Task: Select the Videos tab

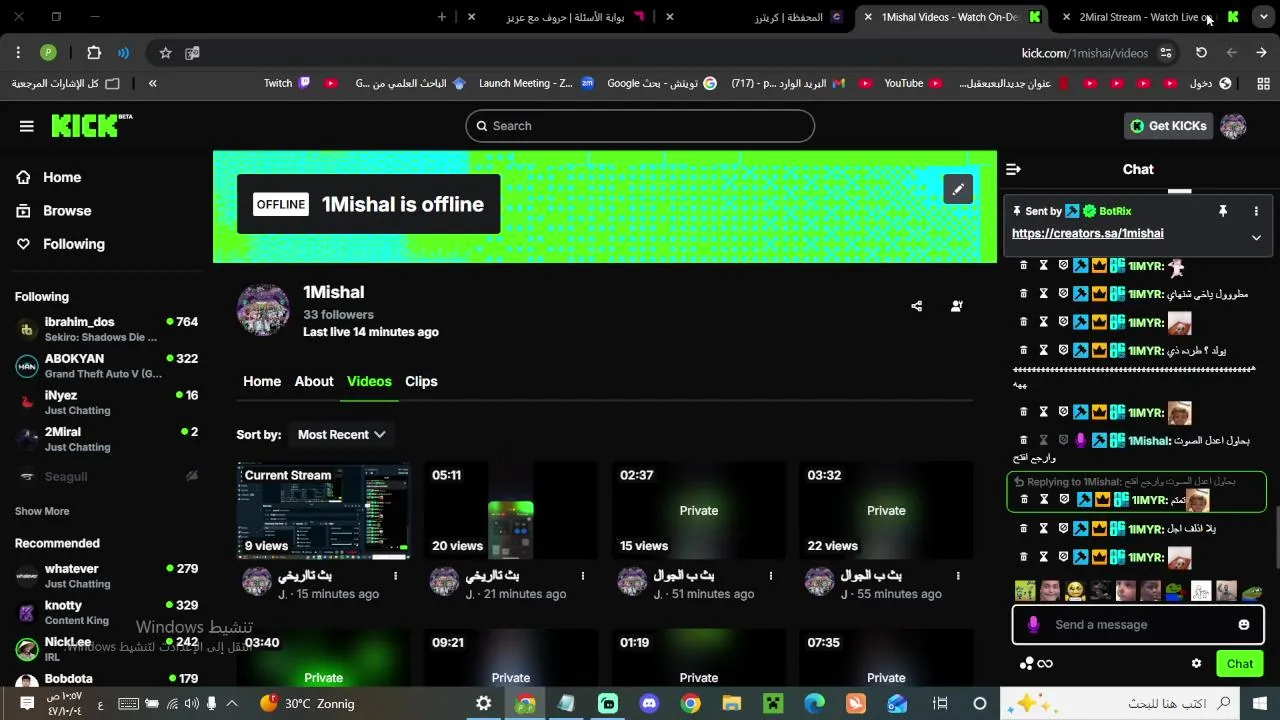Action: (369, 381)
